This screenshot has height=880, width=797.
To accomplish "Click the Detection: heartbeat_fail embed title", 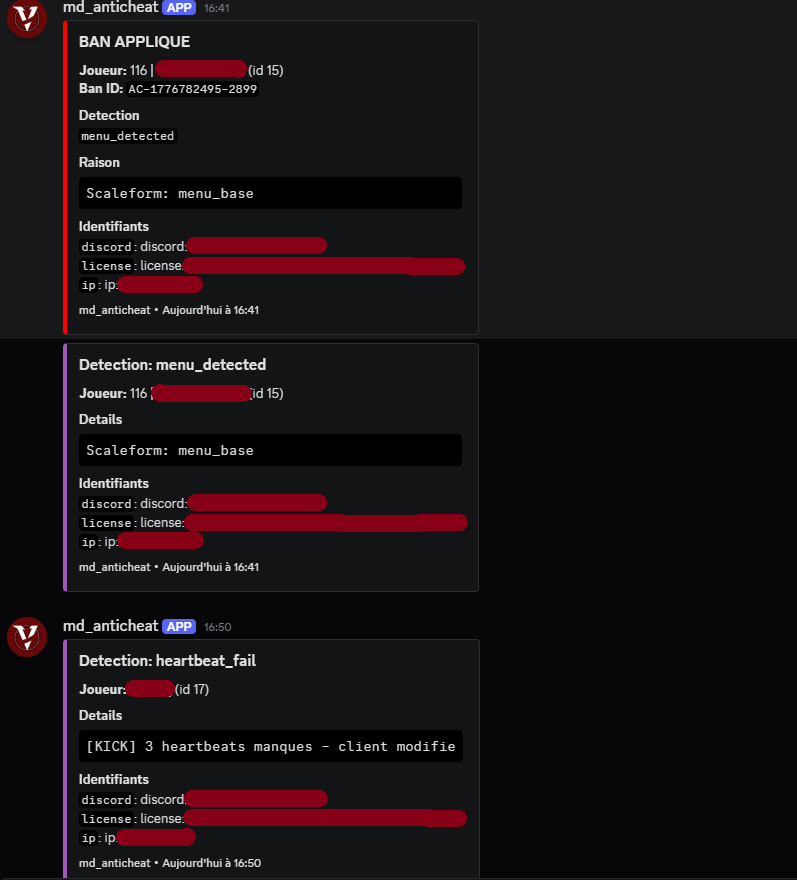I will click(x=167, y=661).
